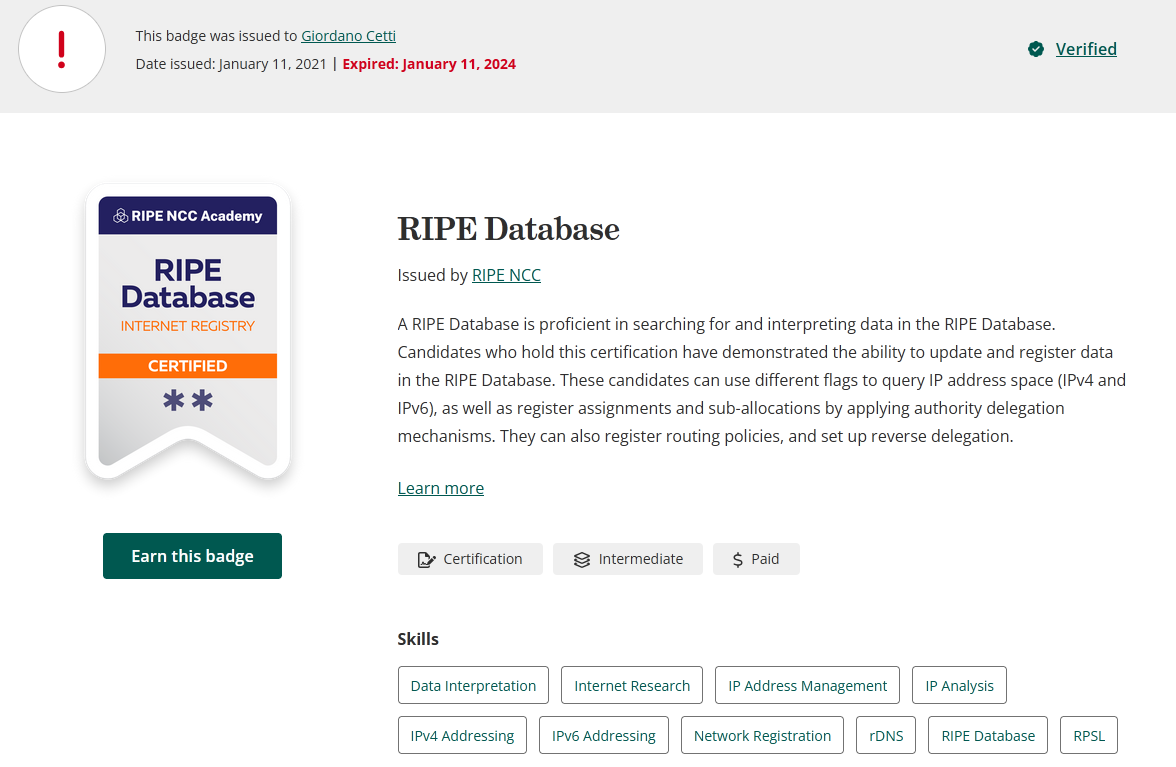
Task: Click the Certification label text
Action: click(482, 559)
